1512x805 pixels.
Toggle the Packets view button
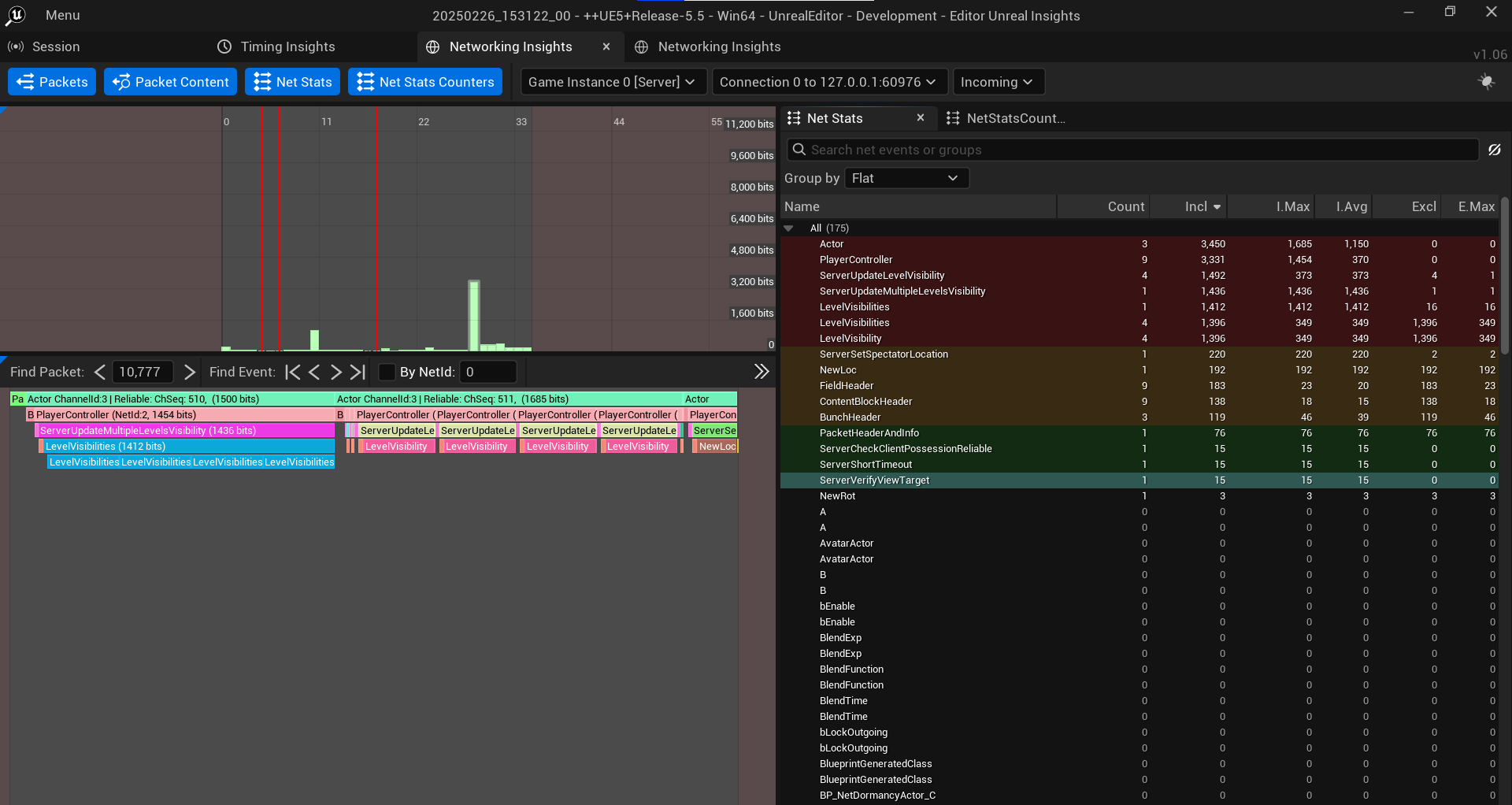click(52, 82)
